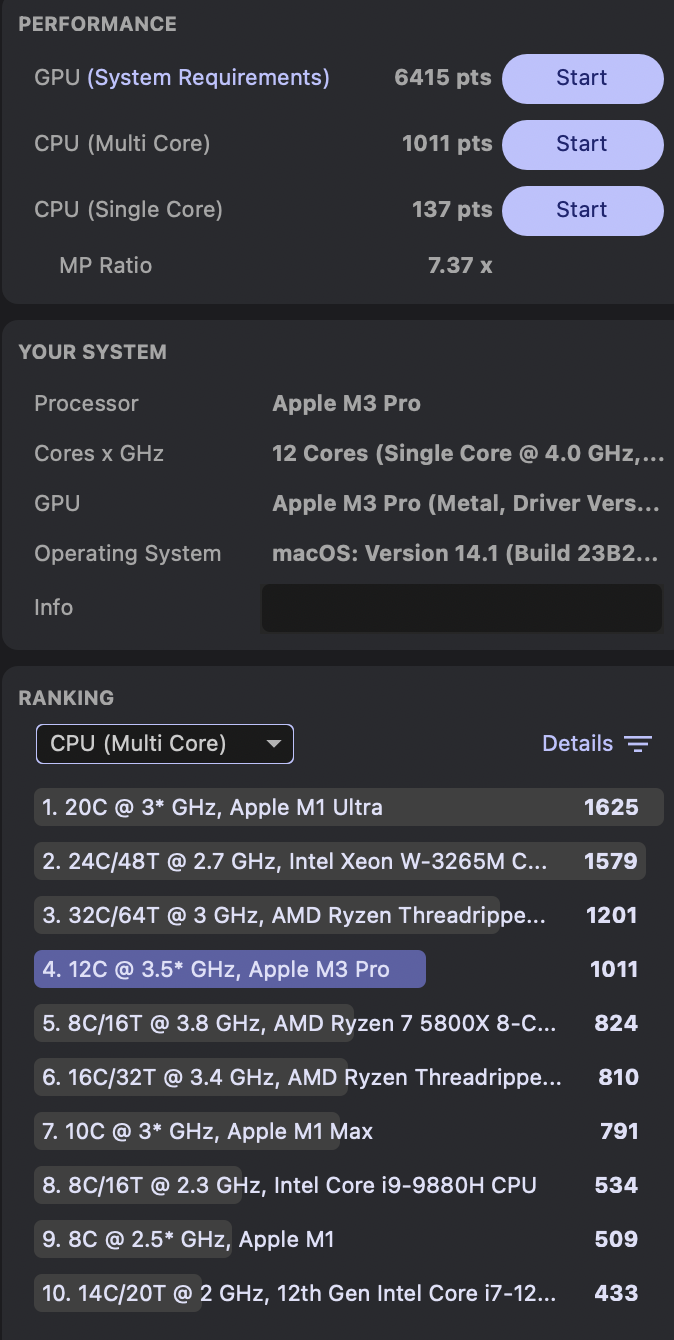Screen dimensions: 674x1340
Task: Click the Details filter lines icon
Action: pyautogui.click(x=638, y=744)
